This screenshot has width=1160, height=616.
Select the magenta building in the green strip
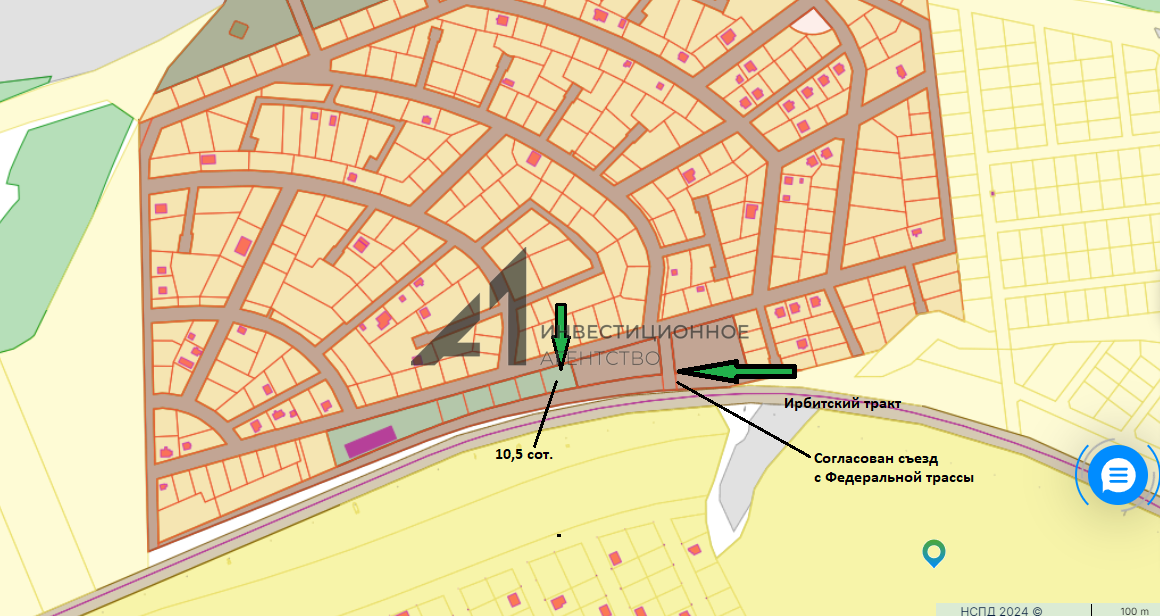pyautogui.click(x=370, y=441)
